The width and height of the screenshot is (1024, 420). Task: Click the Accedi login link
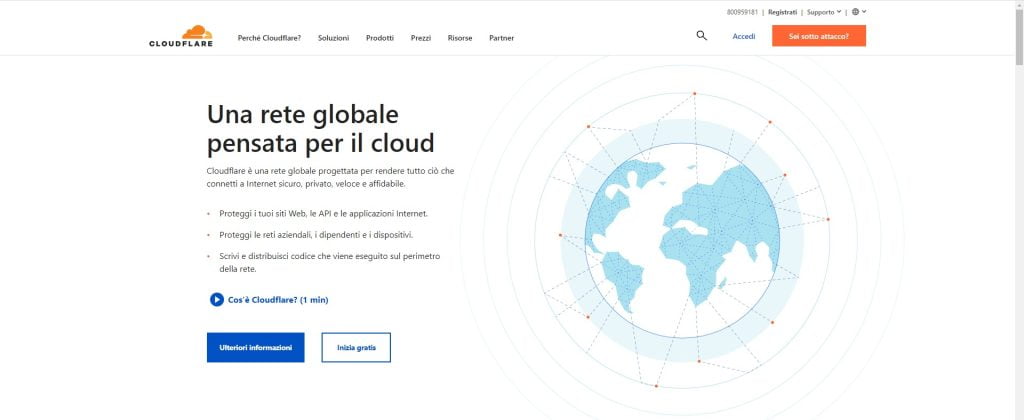[743, 36]
